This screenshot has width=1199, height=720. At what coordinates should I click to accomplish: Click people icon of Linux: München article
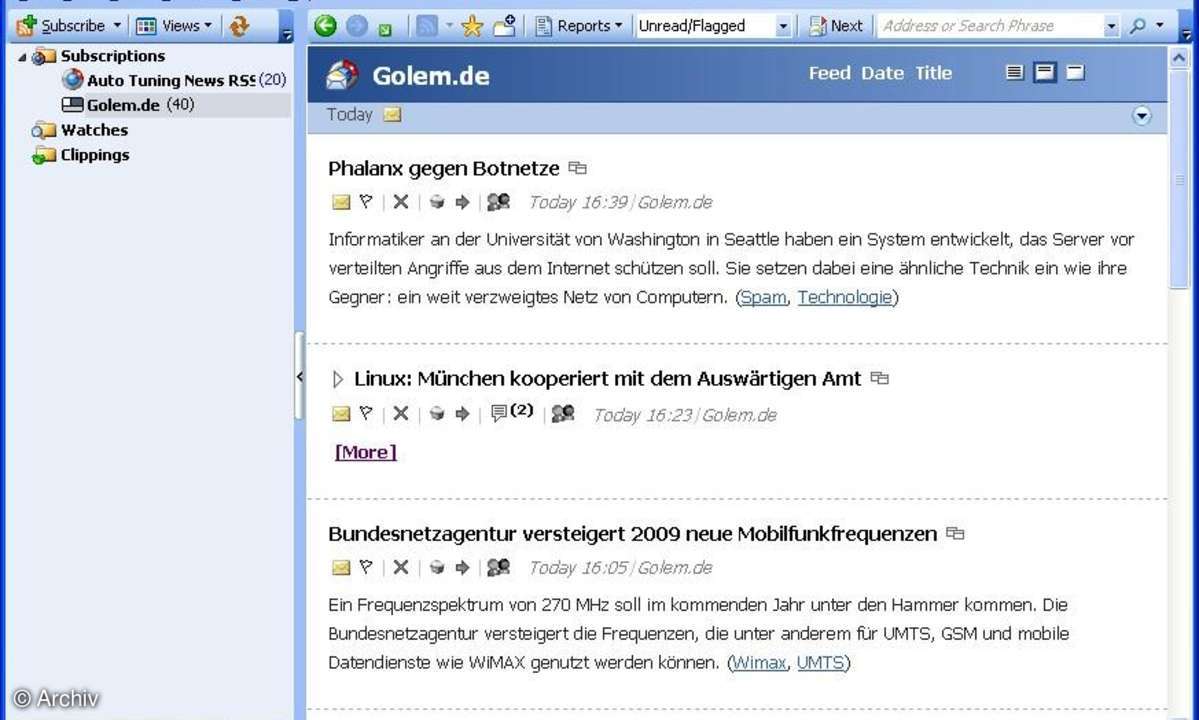pos(563,413)
